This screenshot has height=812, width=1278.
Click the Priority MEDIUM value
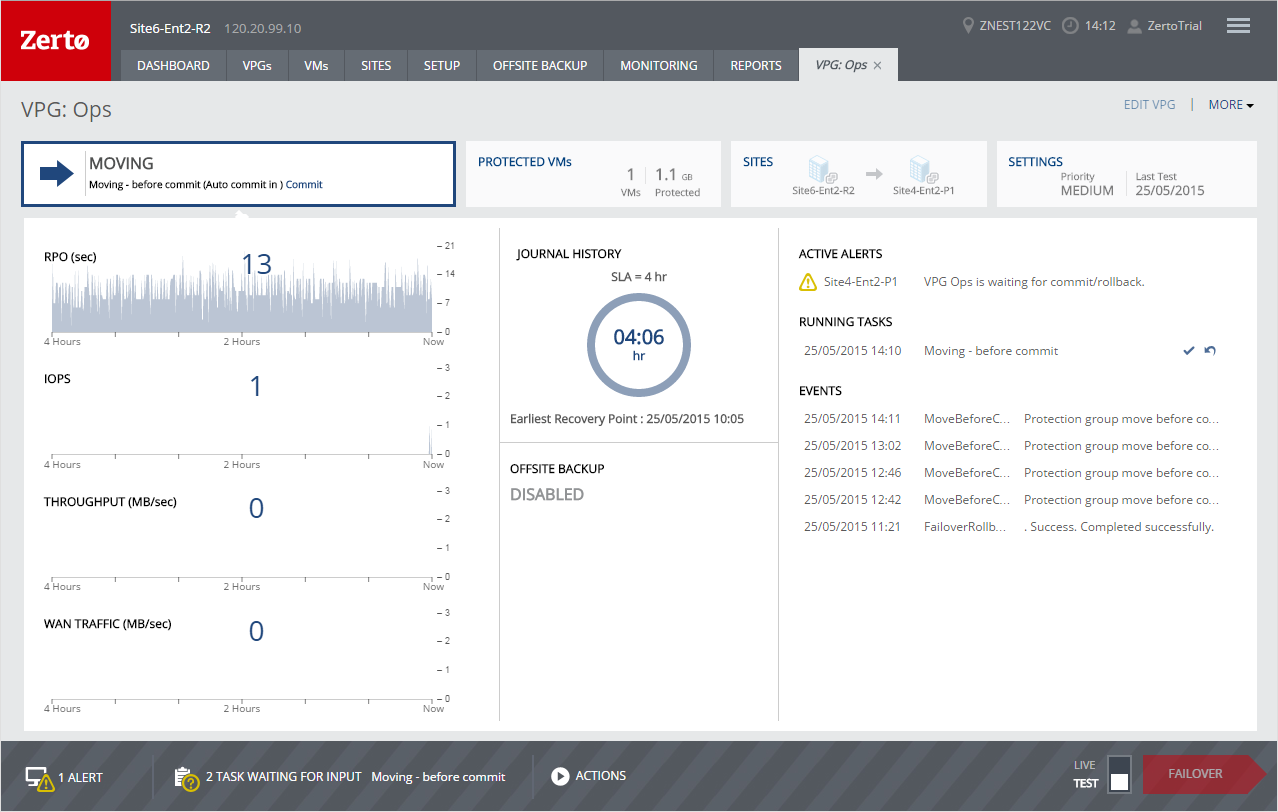coord(1087,191)
